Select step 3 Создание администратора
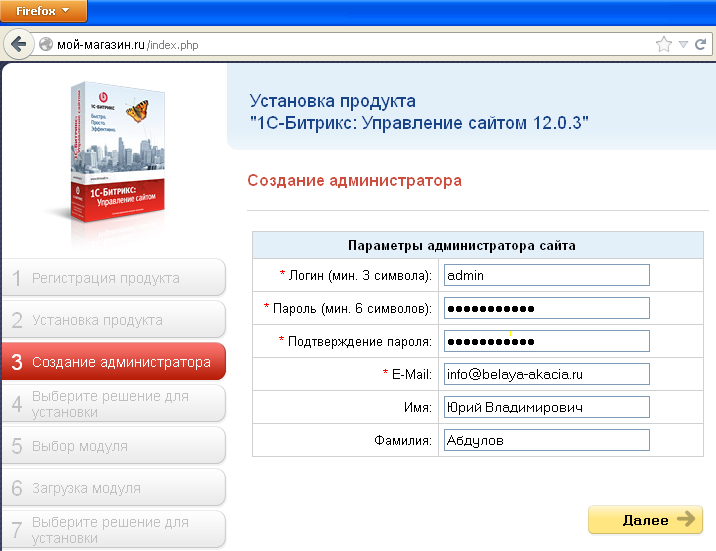 pos(114,362)
